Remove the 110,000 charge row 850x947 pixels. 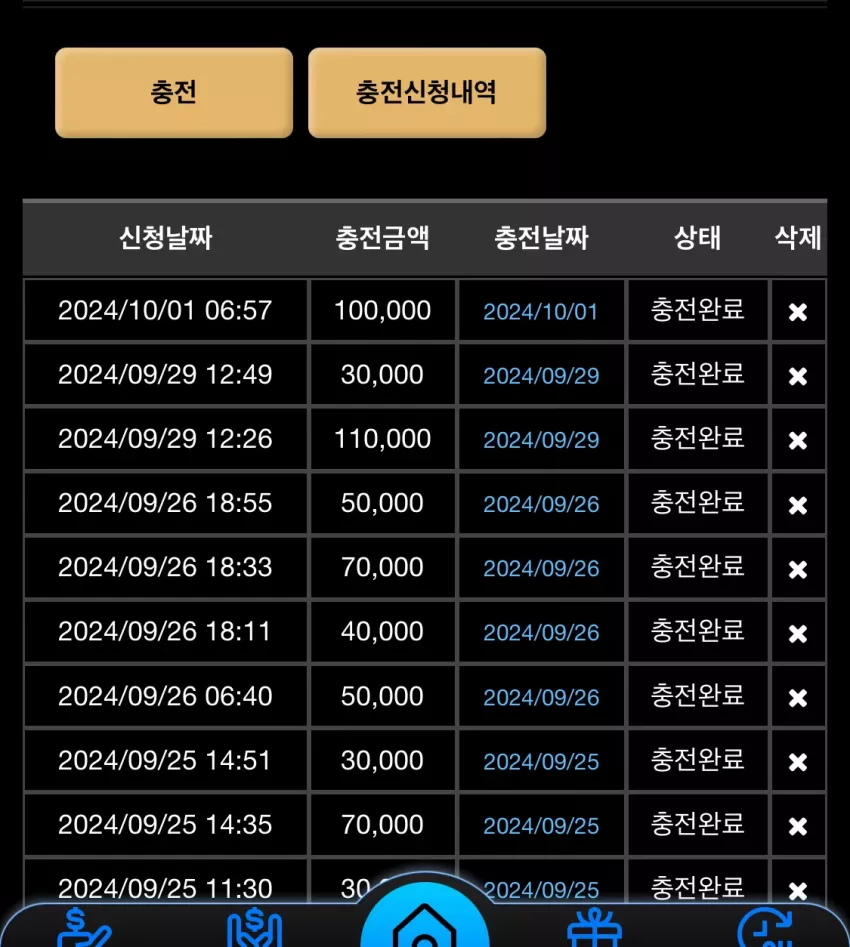[x=797, y=440]
